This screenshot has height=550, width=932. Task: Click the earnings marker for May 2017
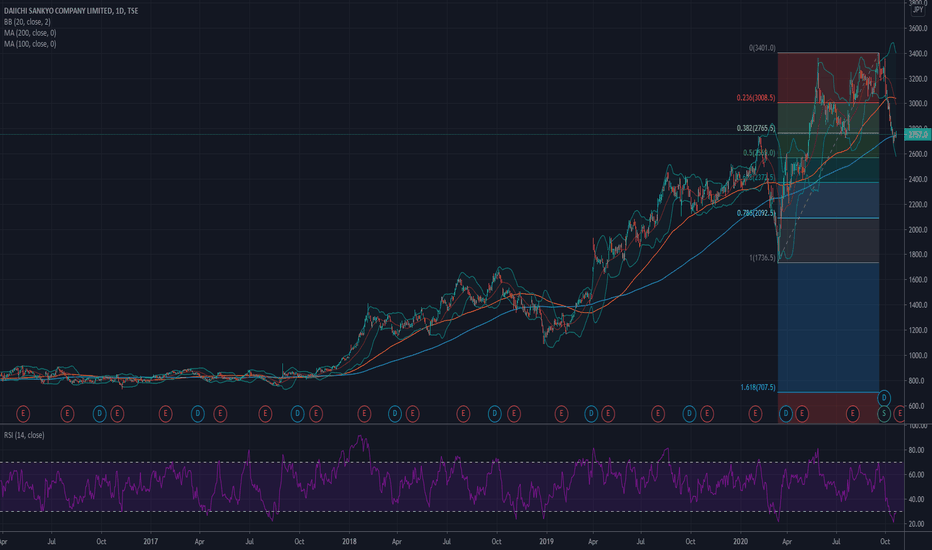(x=220, y=413)
